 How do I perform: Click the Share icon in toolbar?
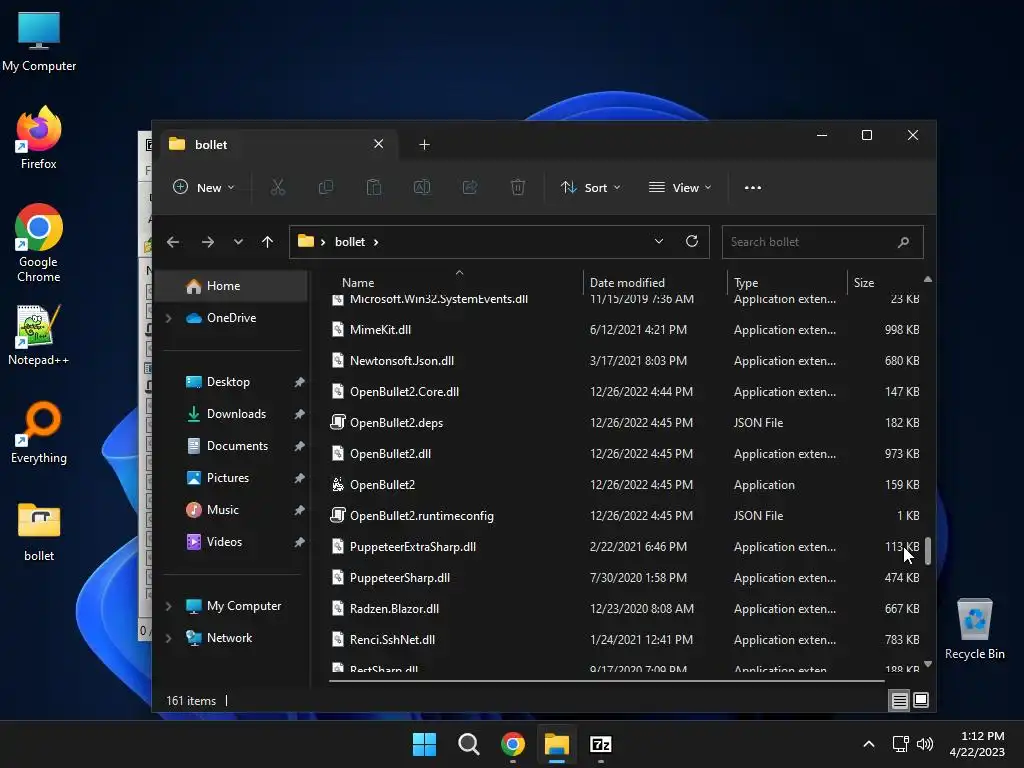(x=470, y=187)
